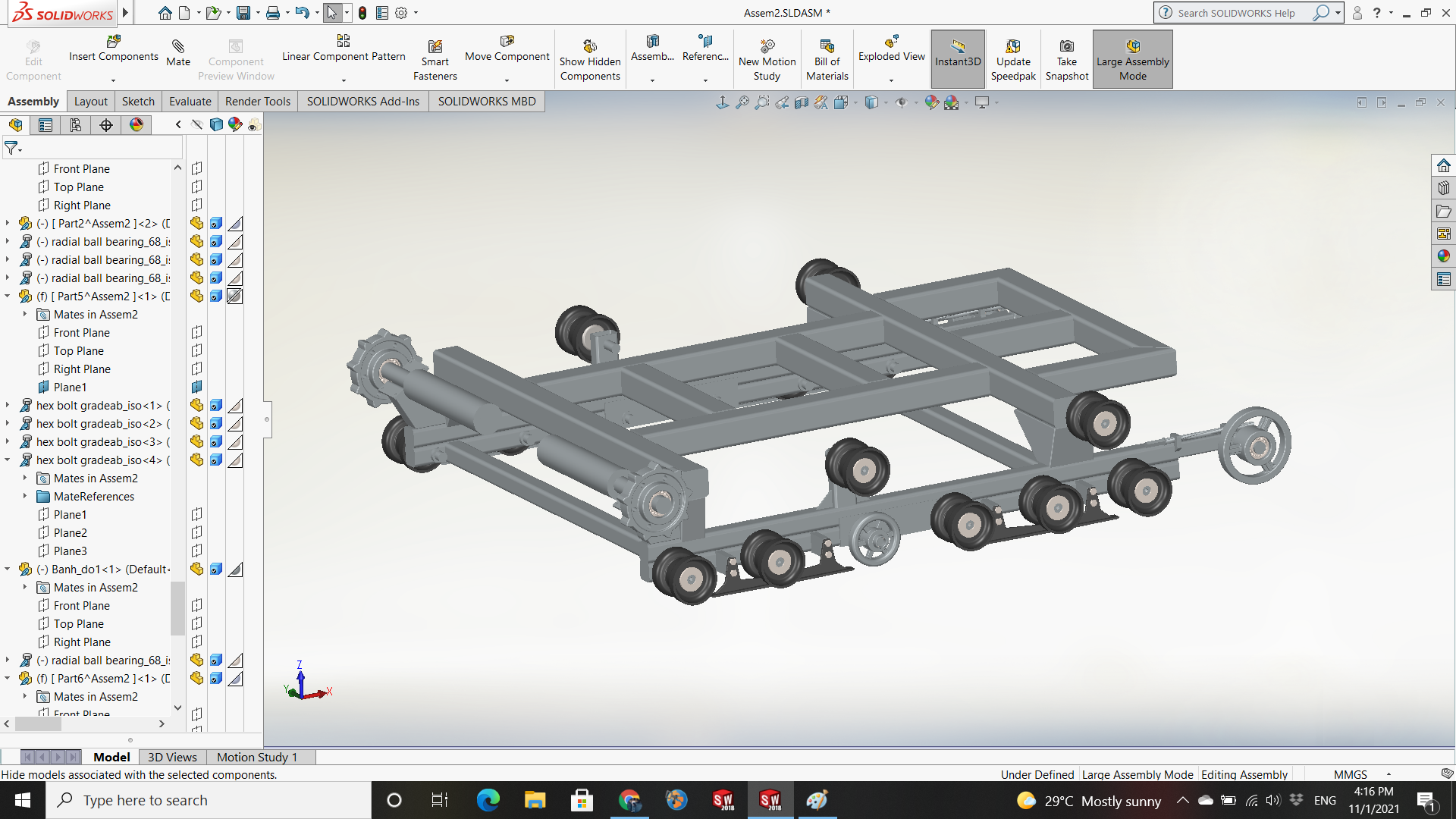Toggle visibility of Banh_do1 component
This screenshot has height=819, width=1456.
tap(196, 570)
